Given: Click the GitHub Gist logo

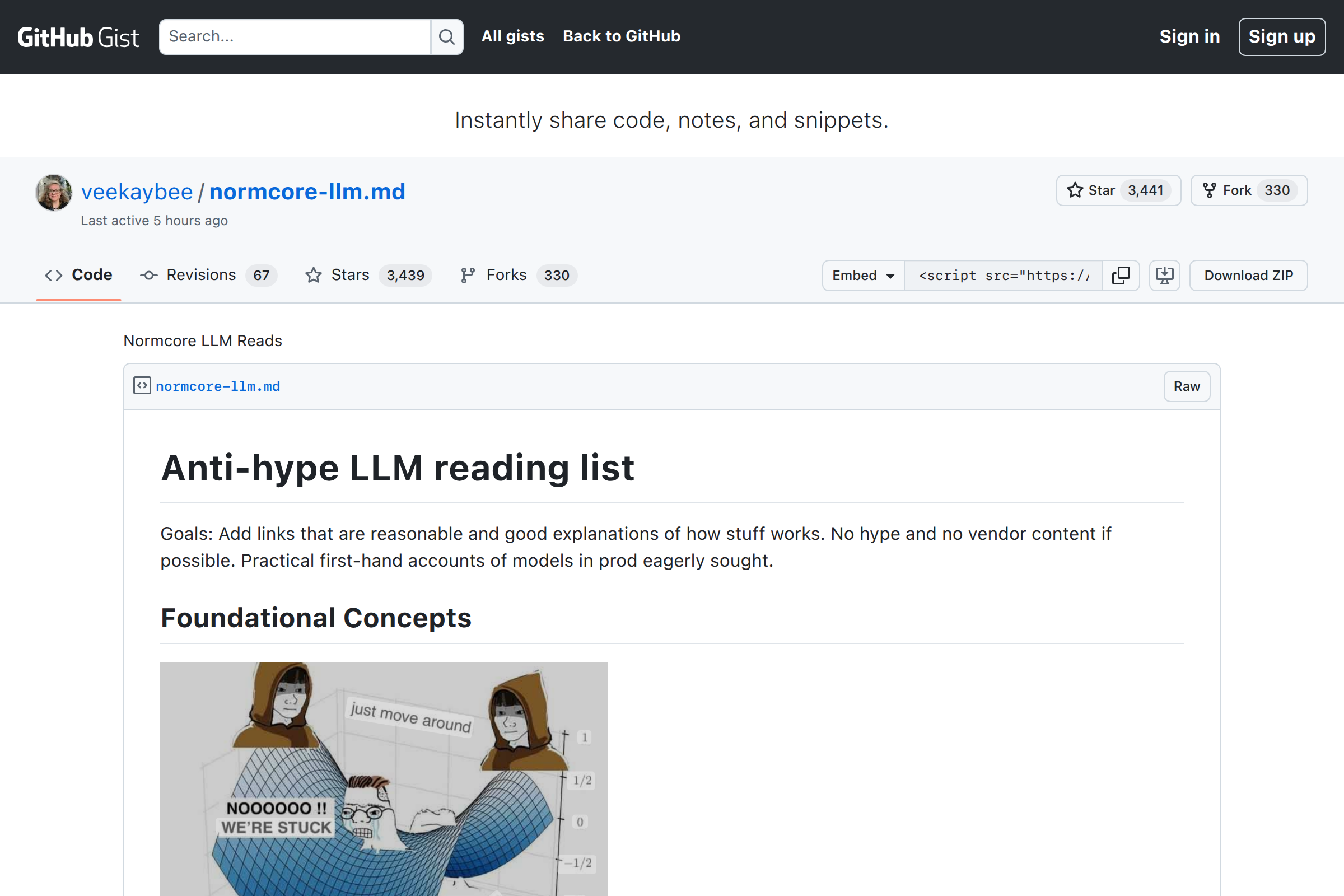Looking at the screenshot, I should pyautogui.click(x=78, y=37).
